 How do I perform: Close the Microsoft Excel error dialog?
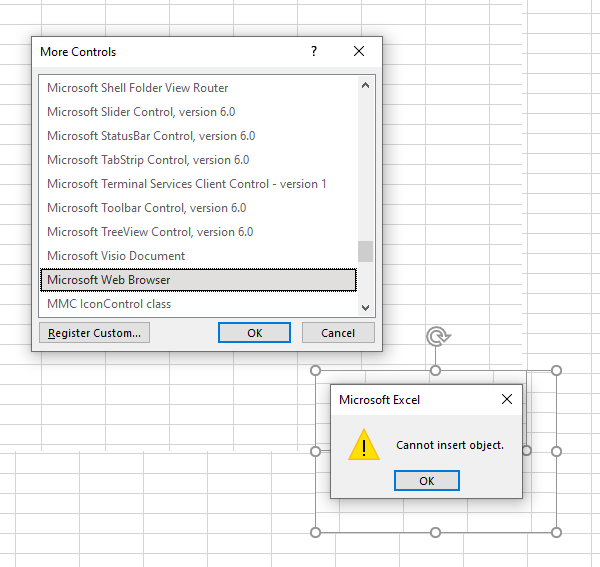[x=506, y=400]
